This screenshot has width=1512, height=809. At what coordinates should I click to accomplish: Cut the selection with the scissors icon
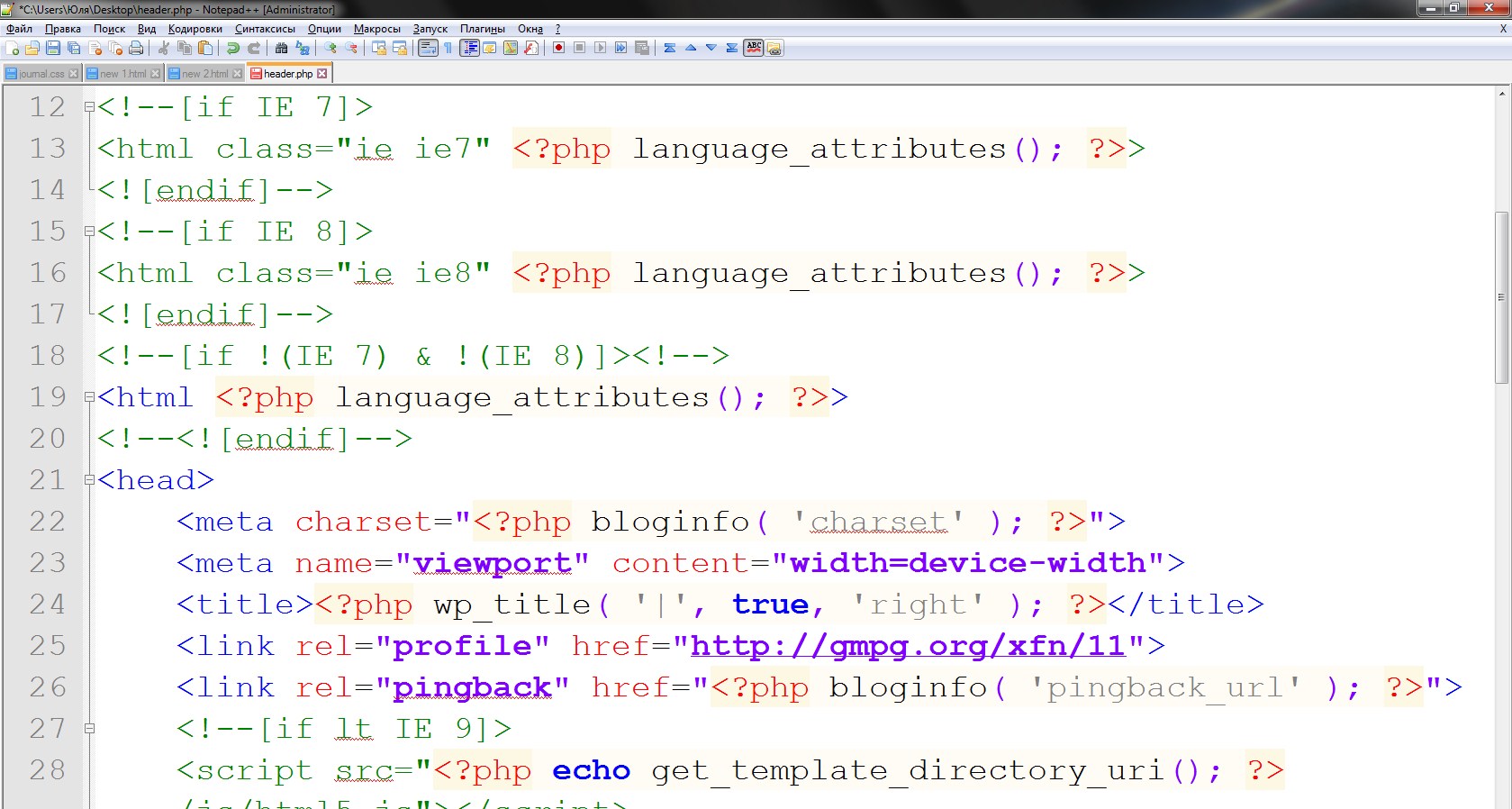pos(163,48)
